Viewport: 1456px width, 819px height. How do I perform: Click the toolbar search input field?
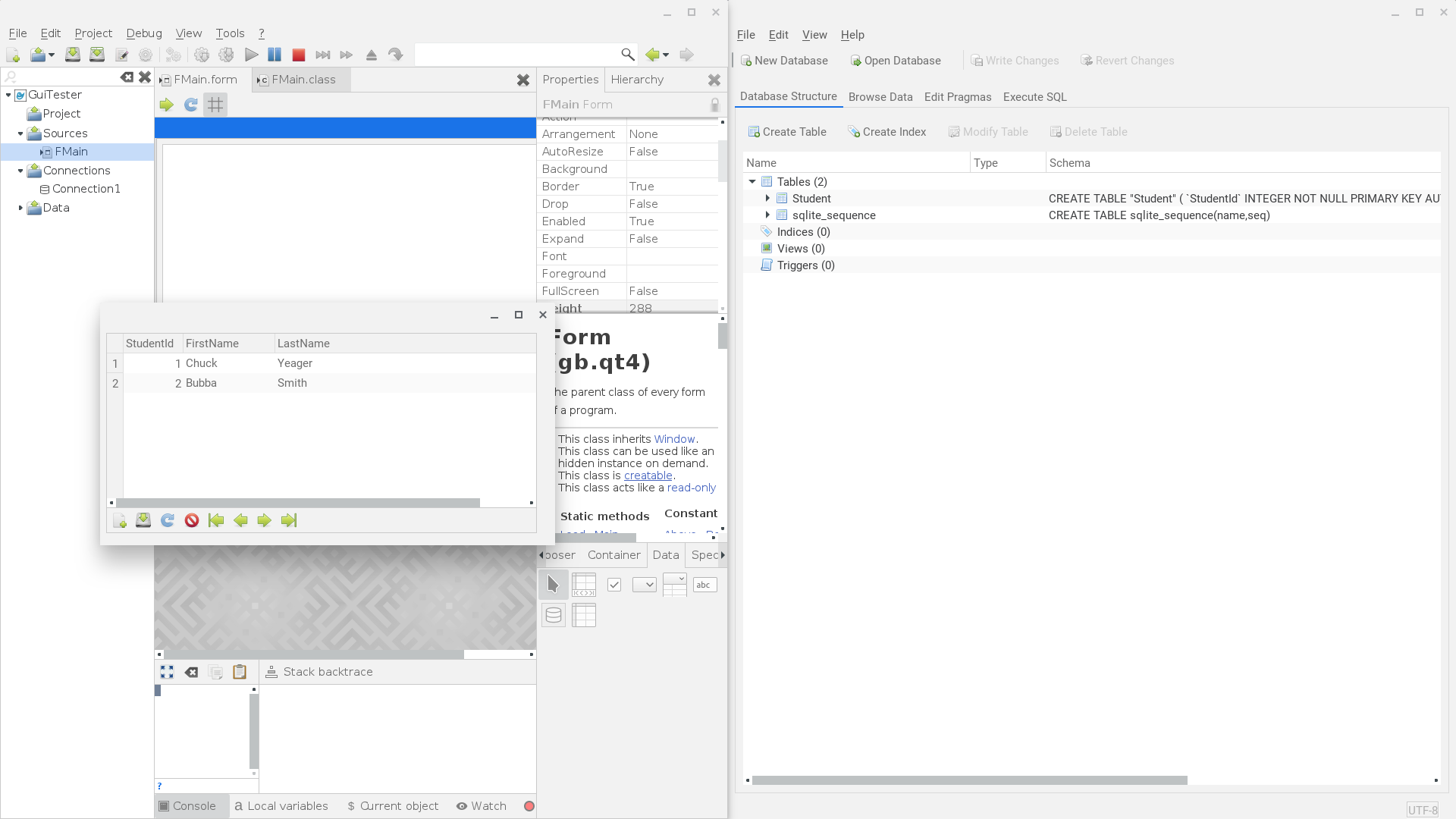point(517,55)
